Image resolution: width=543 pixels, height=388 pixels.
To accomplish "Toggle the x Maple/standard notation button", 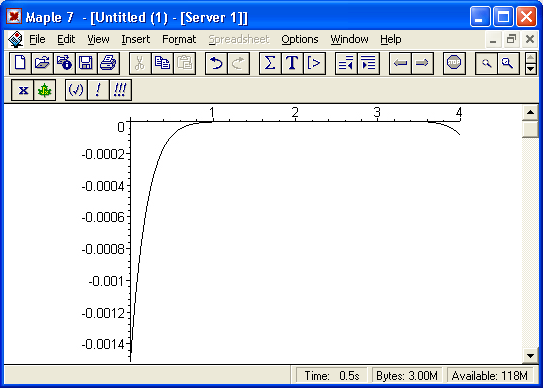I will click(x=23, y=90).
